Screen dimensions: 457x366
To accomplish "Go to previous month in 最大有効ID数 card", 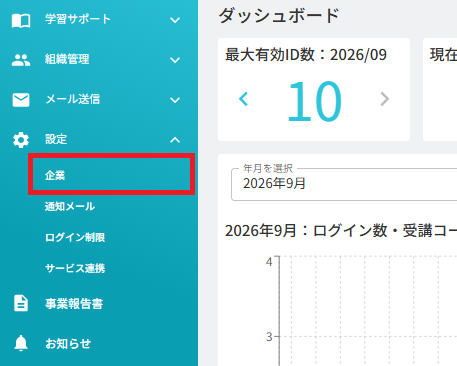I will click(x=244, y=99).
